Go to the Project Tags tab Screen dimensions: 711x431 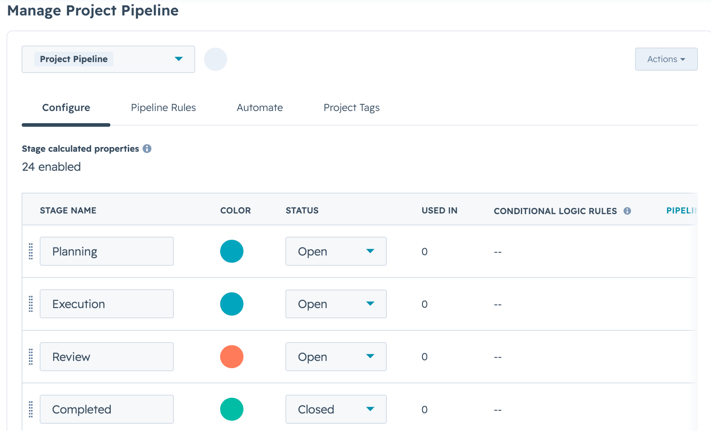click(x=351, y=108)
